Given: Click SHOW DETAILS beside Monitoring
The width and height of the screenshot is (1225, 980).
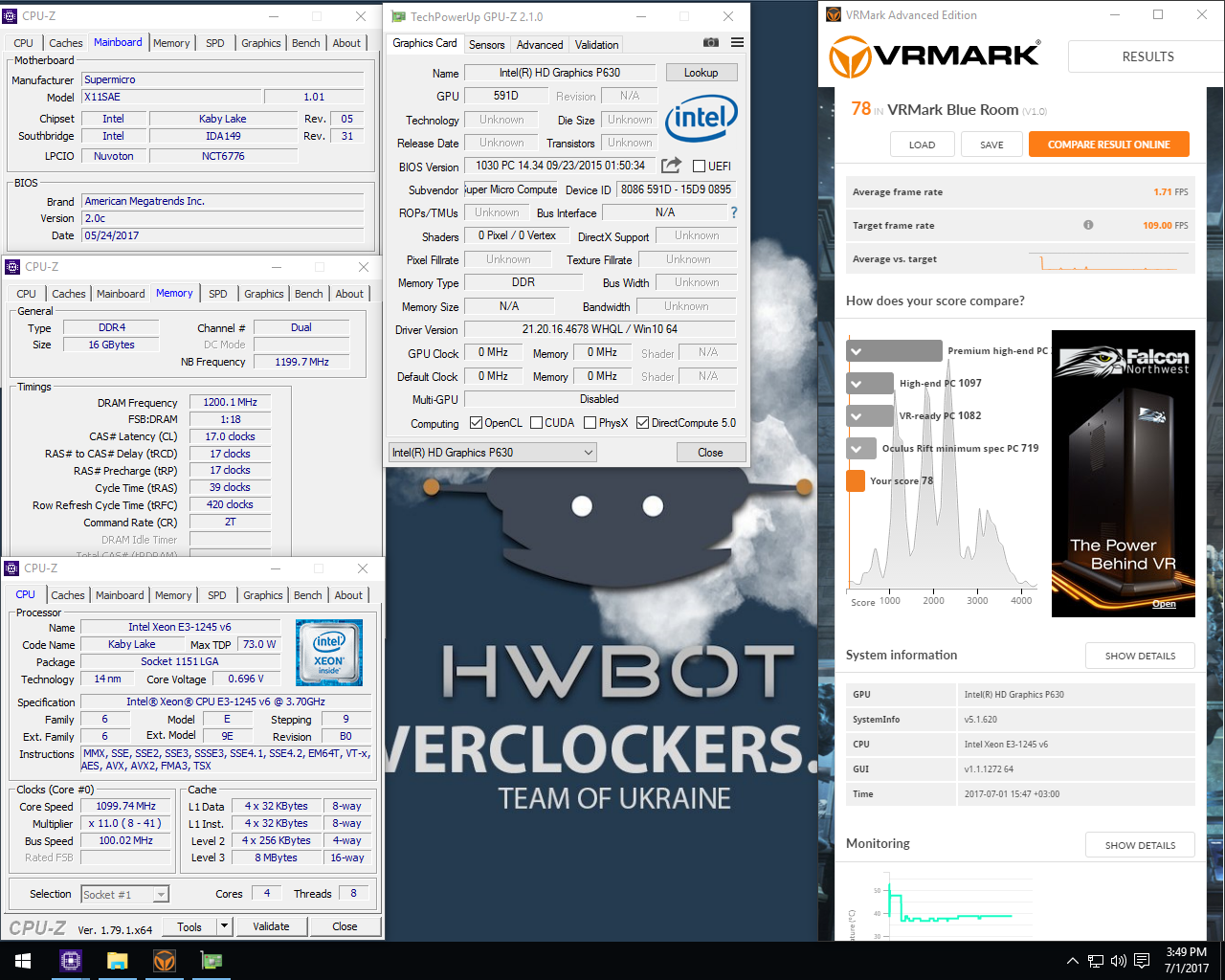Looking at the screenshot, I should [x=1140, y=845].
